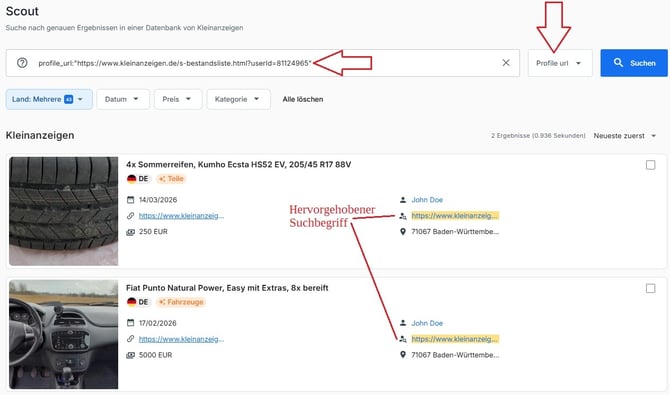Open the ad URL link in Fiat Punto listing
Image resolution: width=670 pixels, height=395 pixels.
click(x=181, y=339)
